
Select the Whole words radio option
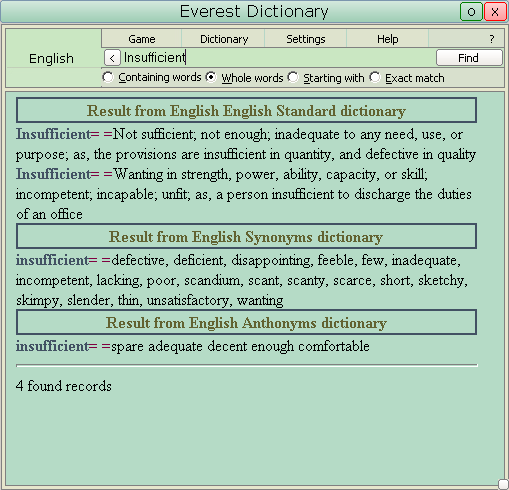pos(211,77)
